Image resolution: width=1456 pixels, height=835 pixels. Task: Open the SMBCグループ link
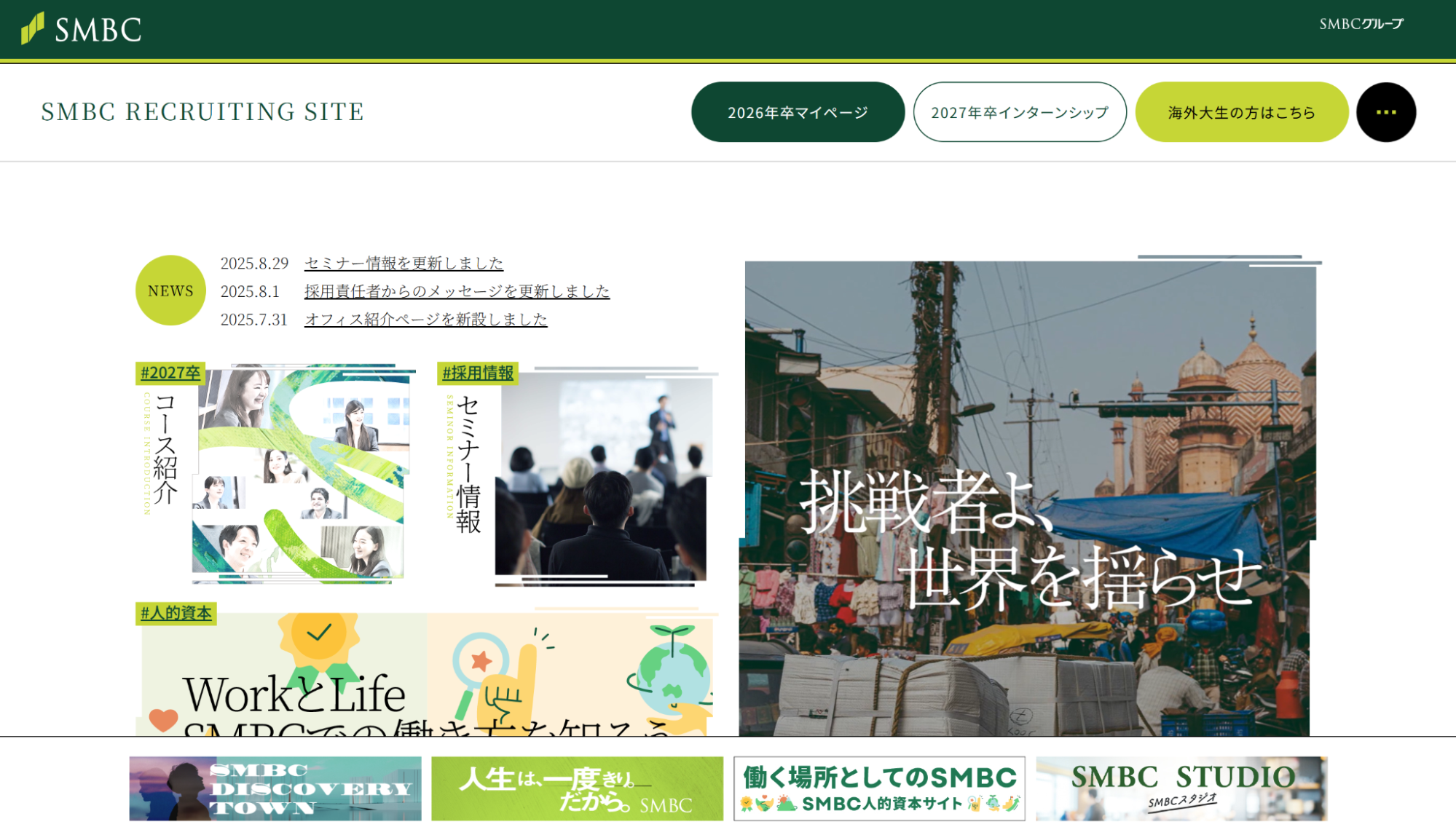pos(1361,24)
